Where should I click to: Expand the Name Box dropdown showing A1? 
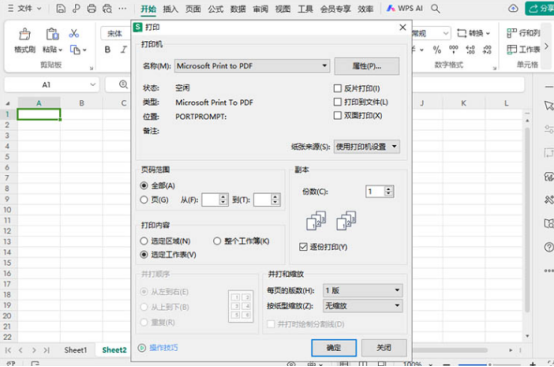coord(93,85)
